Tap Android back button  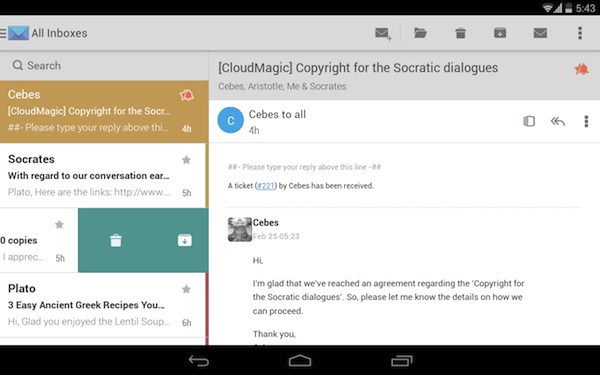(199, 360)
